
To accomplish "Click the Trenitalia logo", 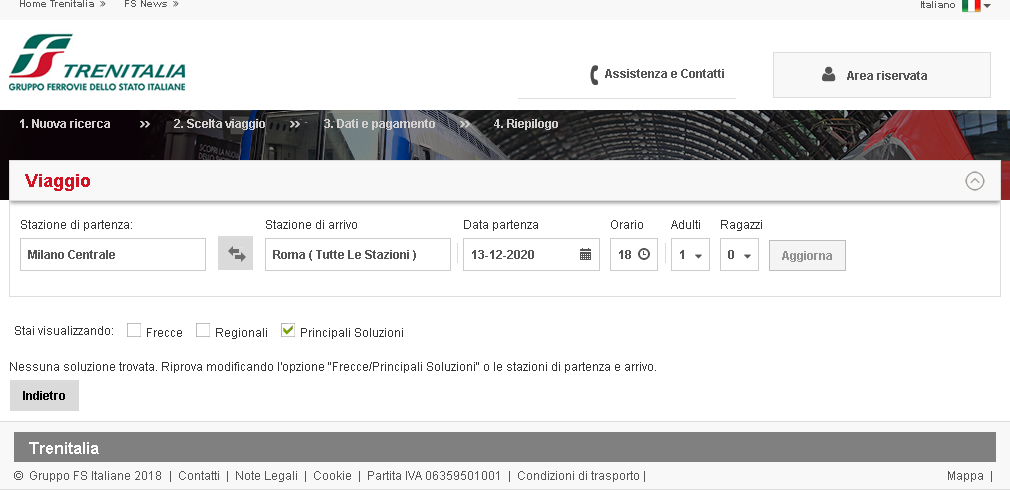I will click(x=97, y=63).
